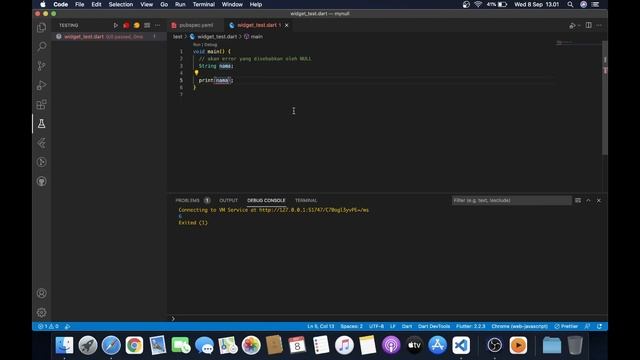Screen dimensions: 640x360
Task: Click Spotlight search in macOS menu bar
Action: click(570, 4)
